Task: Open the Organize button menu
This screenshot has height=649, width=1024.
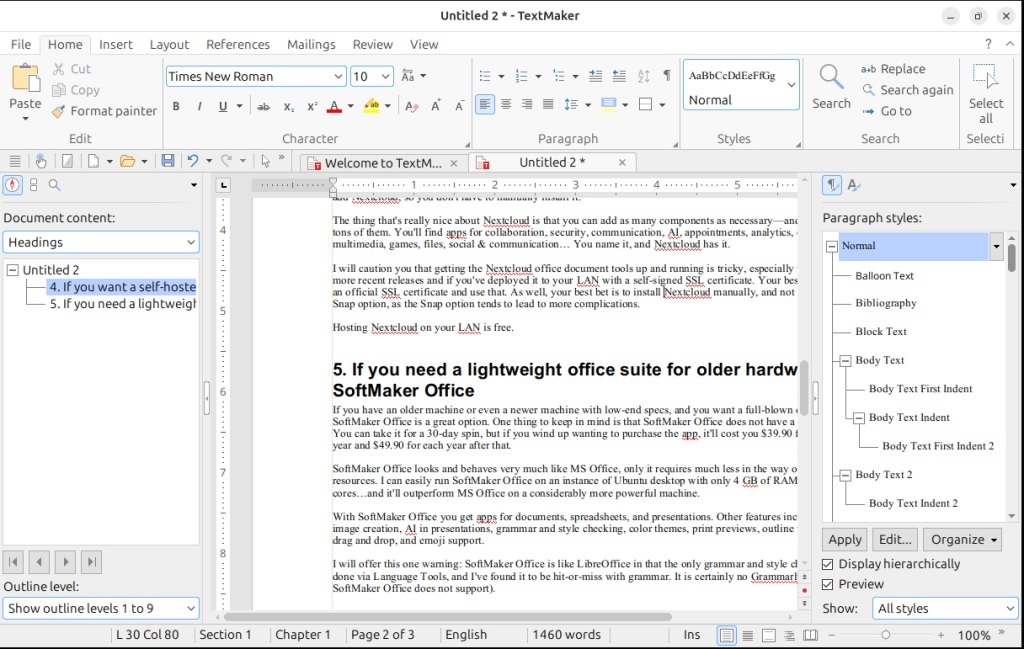Action: coord(963,539)
